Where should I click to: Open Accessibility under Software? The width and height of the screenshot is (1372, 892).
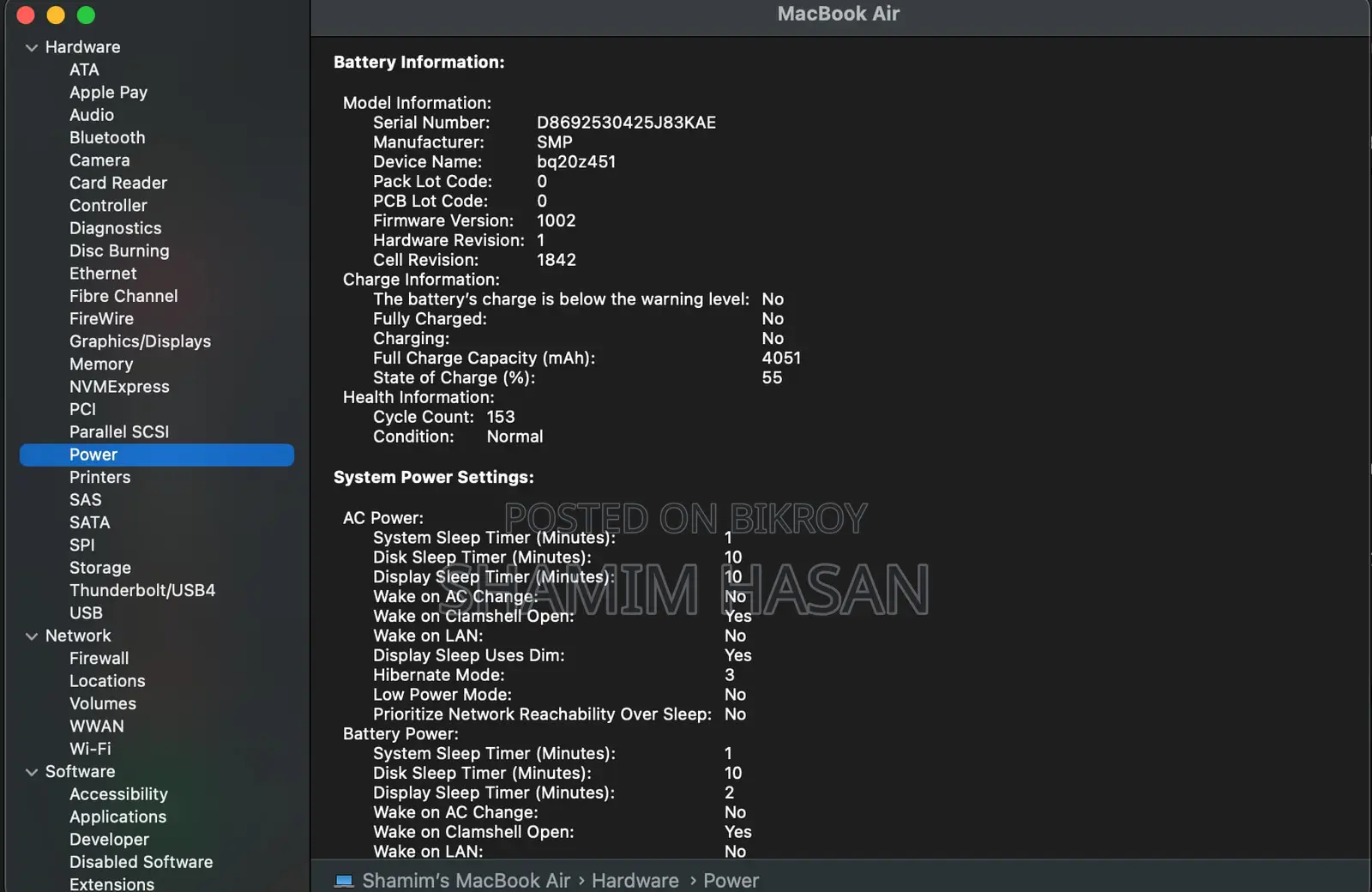click(x=118, y=794)
